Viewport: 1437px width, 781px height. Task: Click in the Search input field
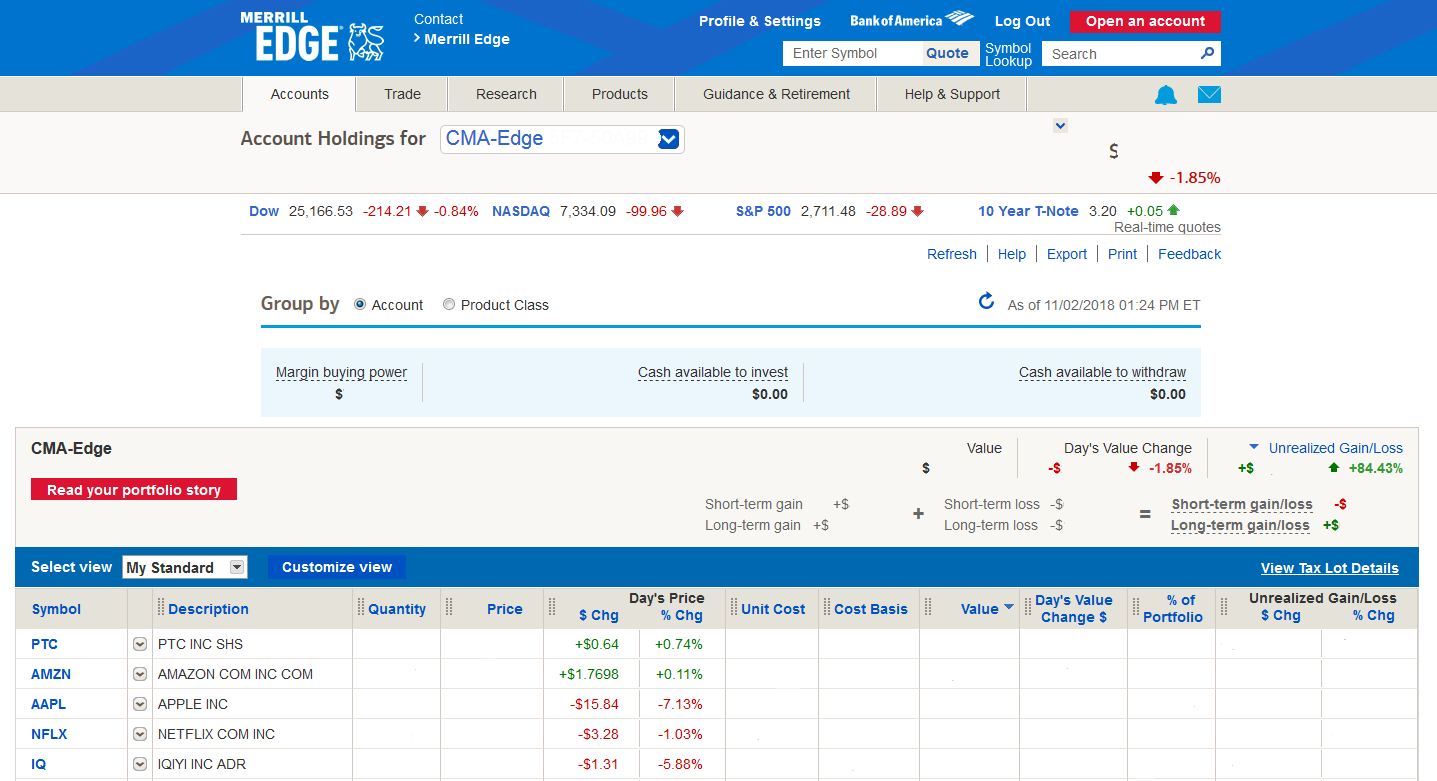pyautogui.click(x=1120, y=54)
